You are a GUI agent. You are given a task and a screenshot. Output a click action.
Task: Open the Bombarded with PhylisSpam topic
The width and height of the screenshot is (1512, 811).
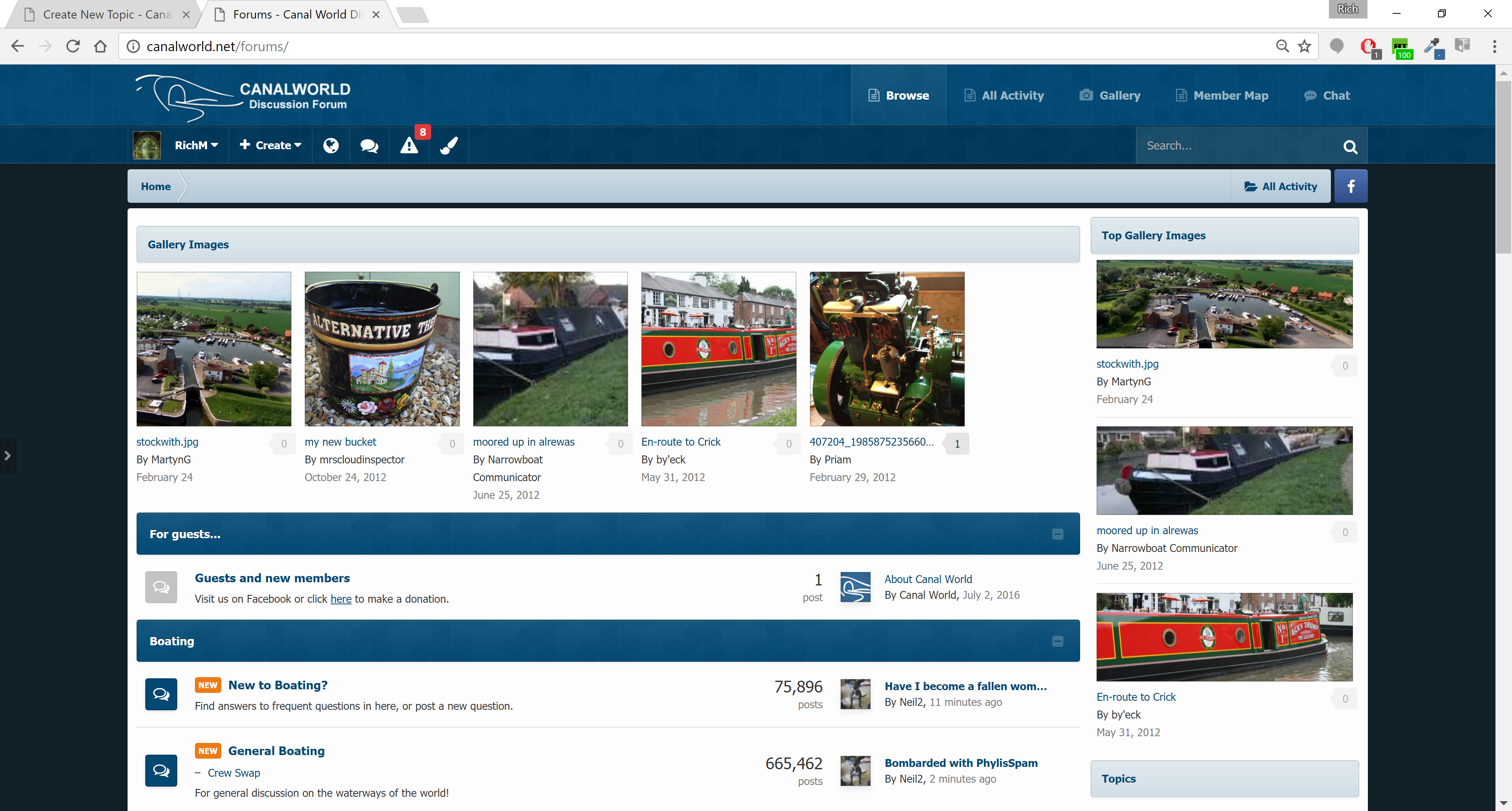[x=961, y=763]
